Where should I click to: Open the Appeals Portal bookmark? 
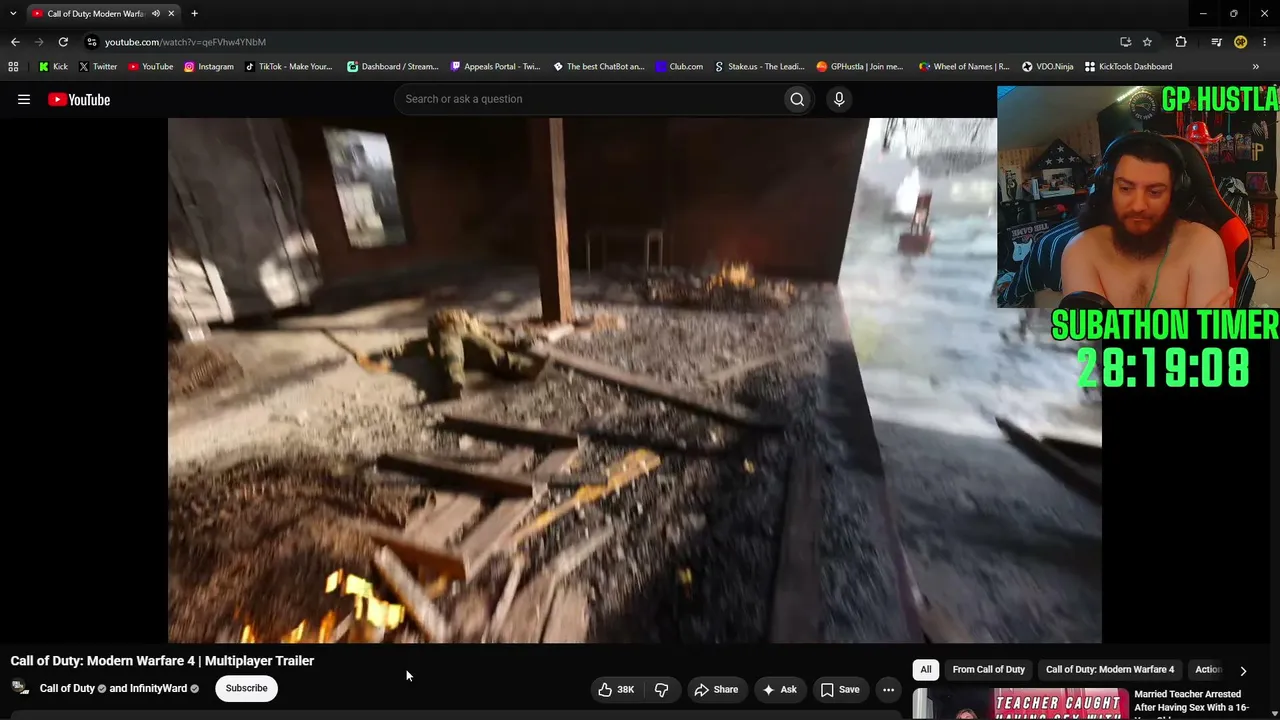496,67
